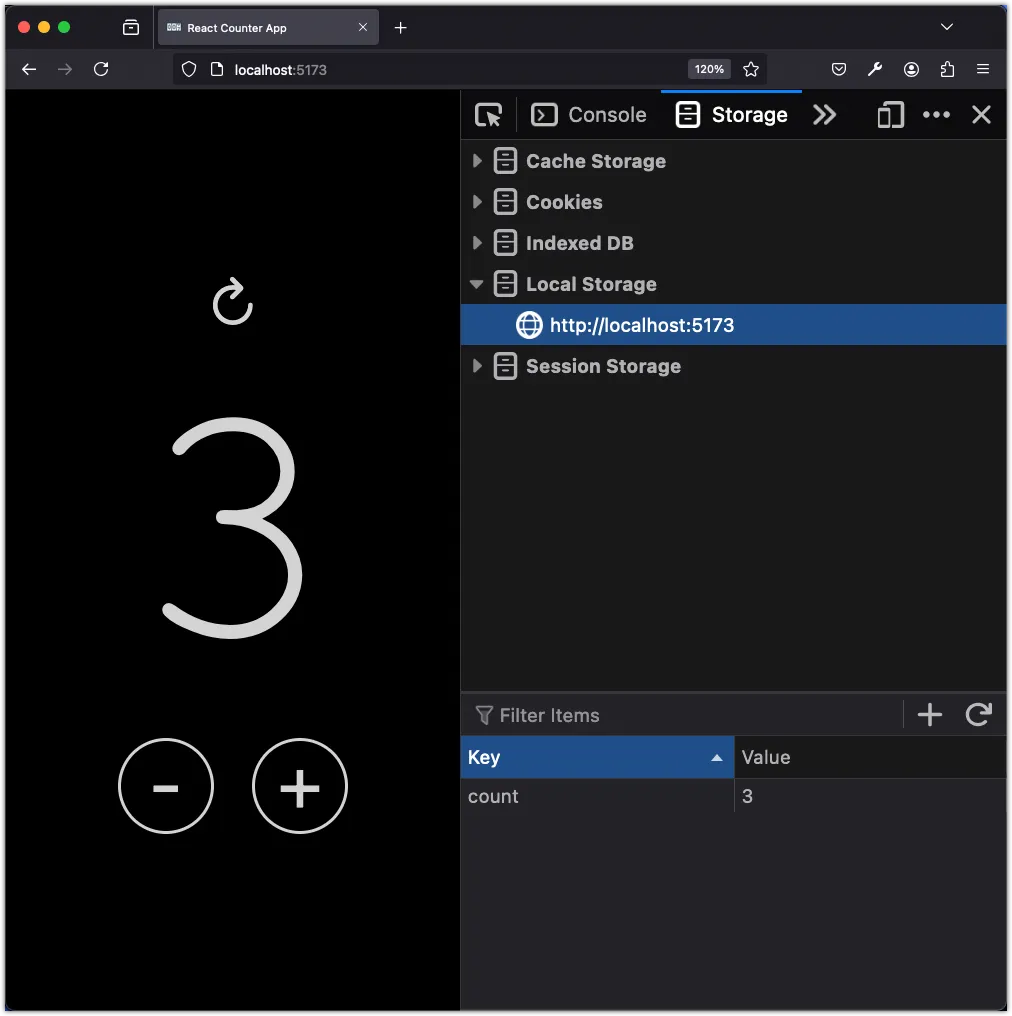
Task: Click the counter reset arrow icon
Action: pos(233,301)
